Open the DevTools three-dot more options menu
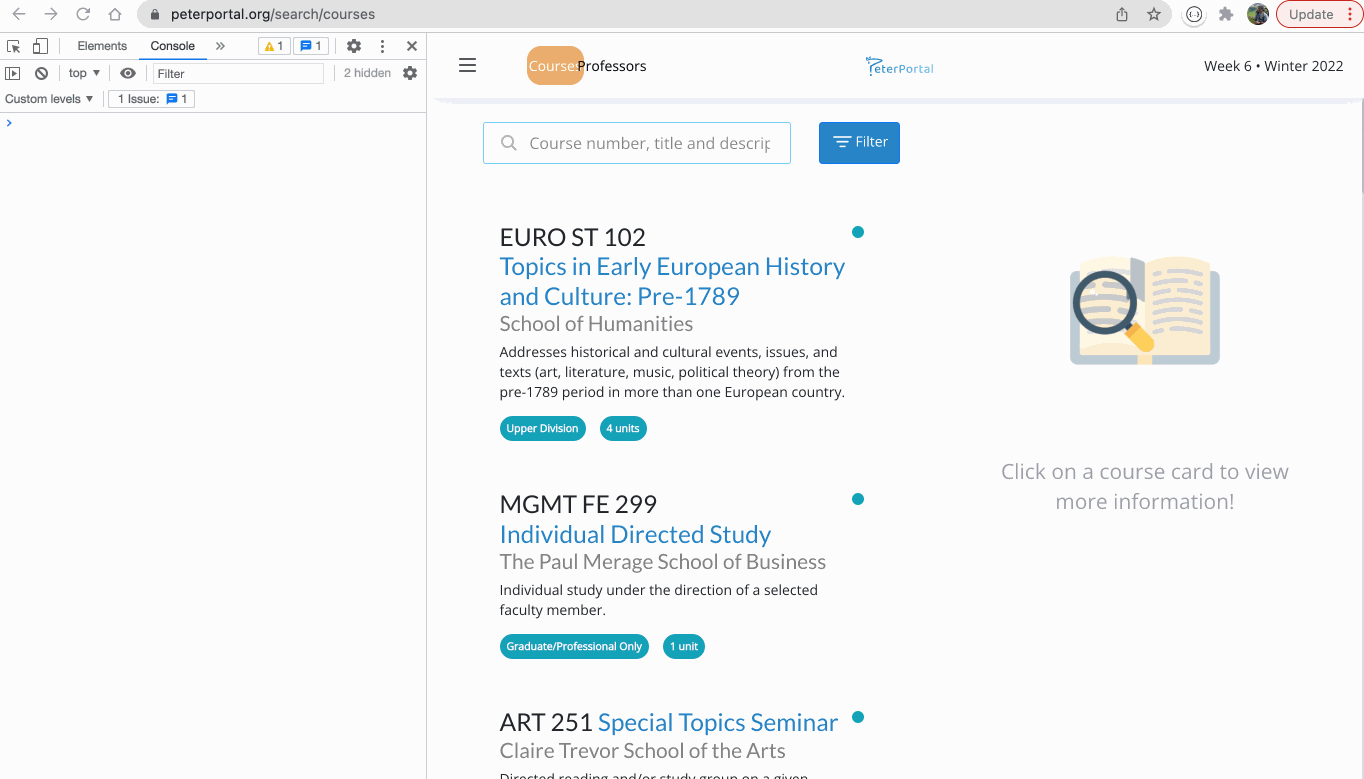The height and width of the screenshot is (779, 1364). coord(382,45)
